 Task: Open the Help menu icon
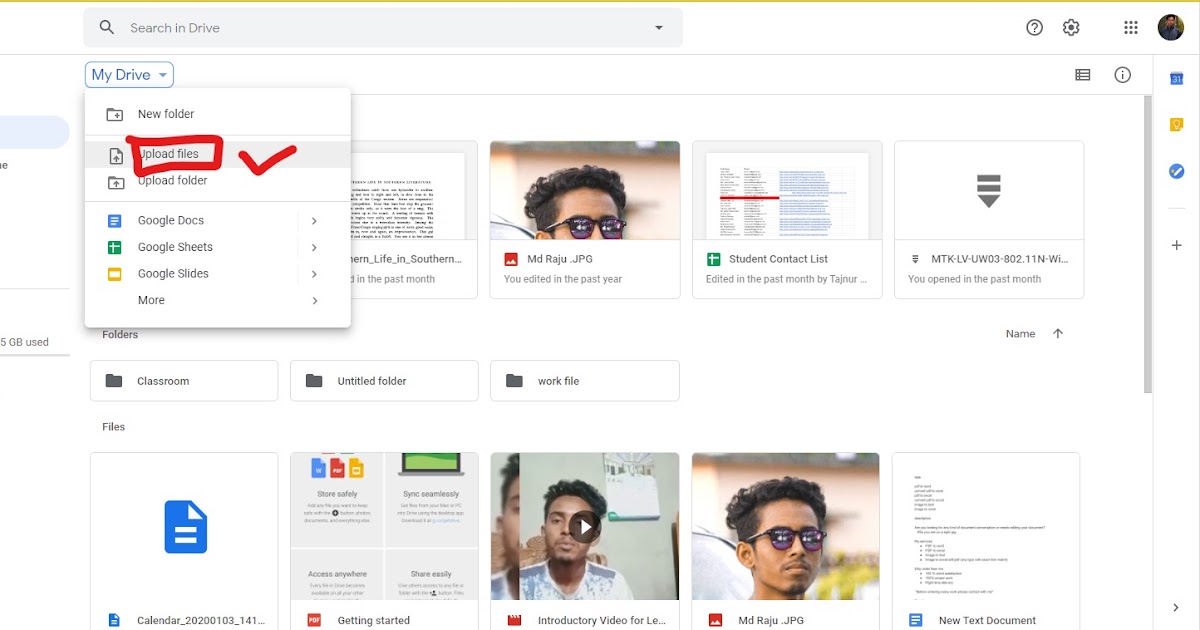1034,27
